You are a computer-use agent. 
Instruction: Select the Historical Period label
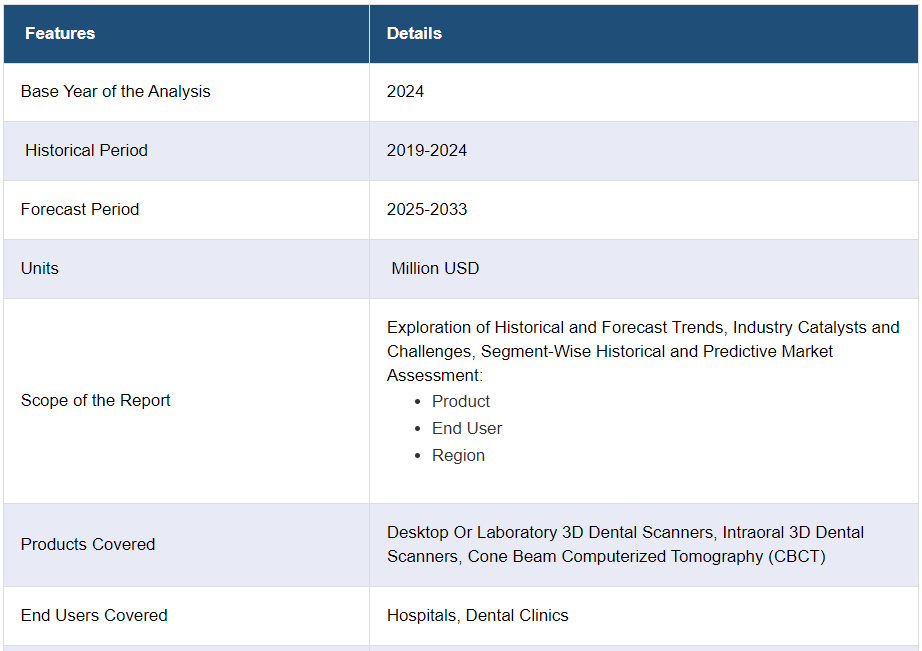click(86, 151)
